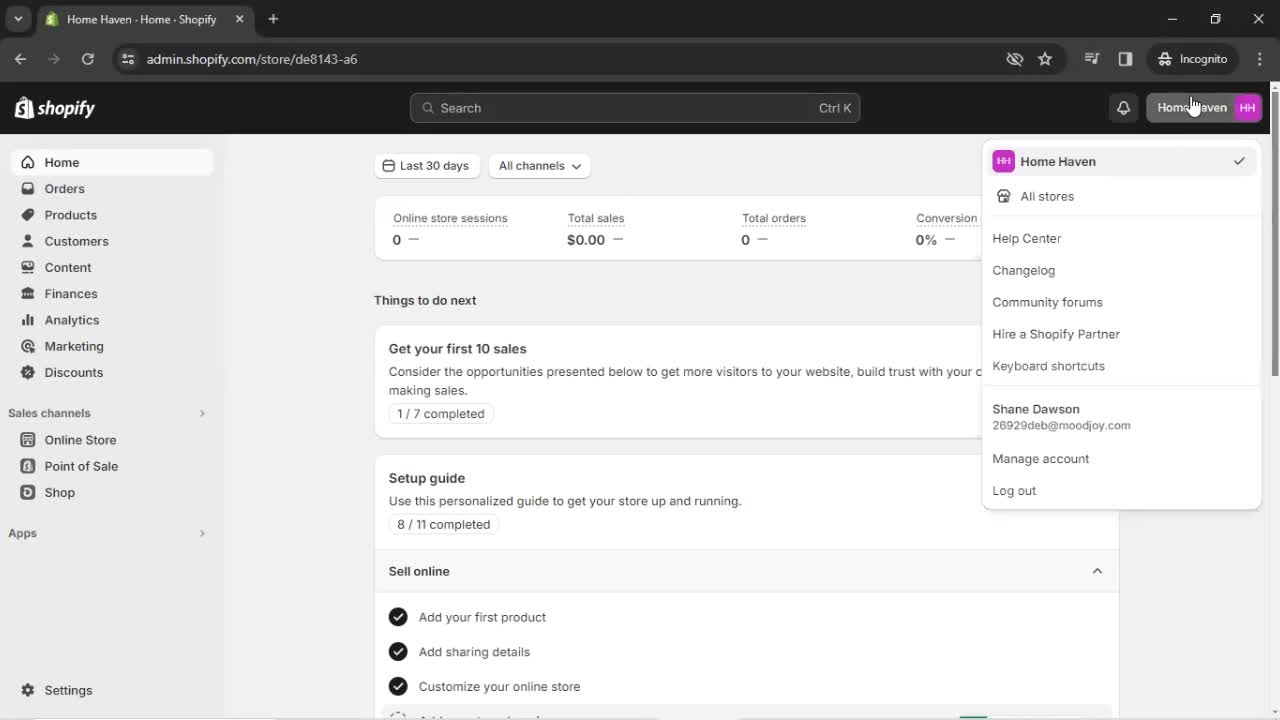Viewport: 1280px width, 720px height.
Task: Close the Home Haven store menu
Action: click(x=1204, y=108)
